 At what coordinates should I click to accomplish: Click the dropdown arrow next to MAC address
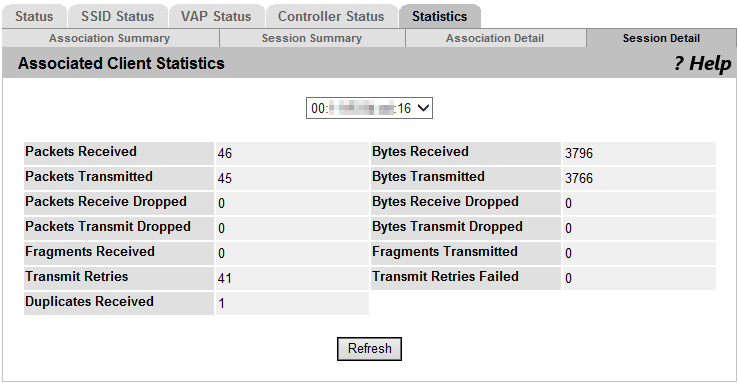tap(423, 108)
